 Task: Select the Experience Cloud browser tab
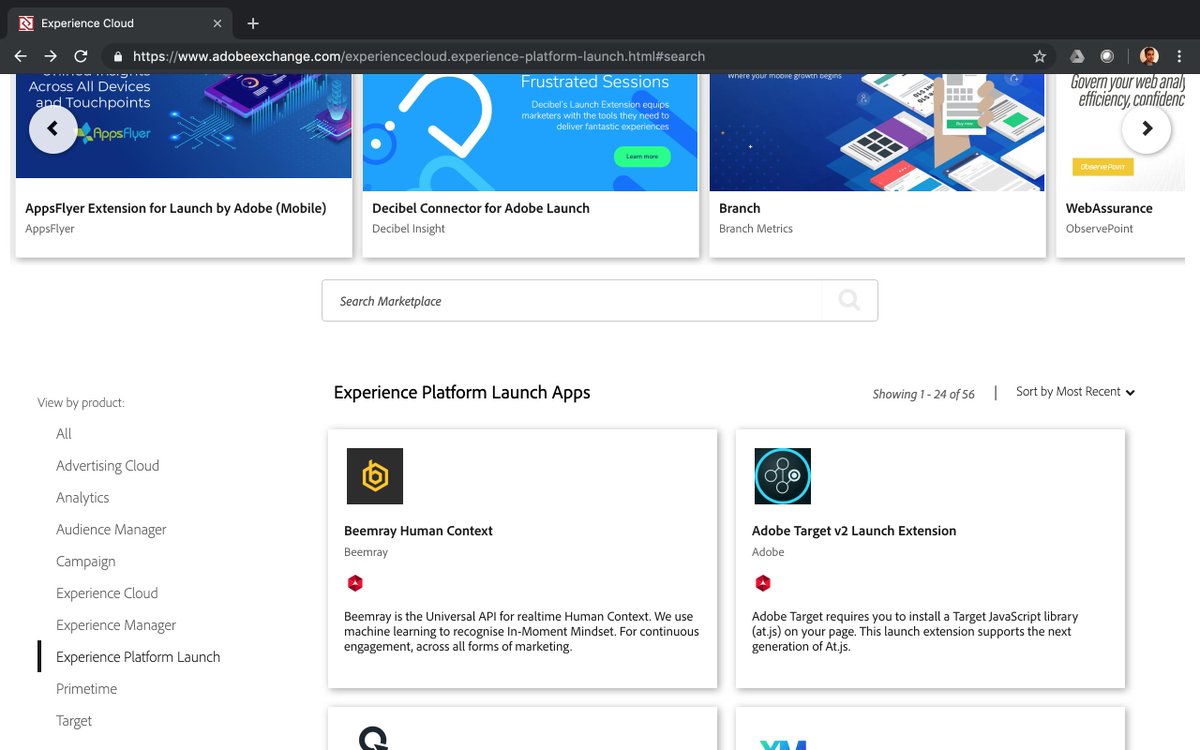pyautogui.click(x=120, y=23)
